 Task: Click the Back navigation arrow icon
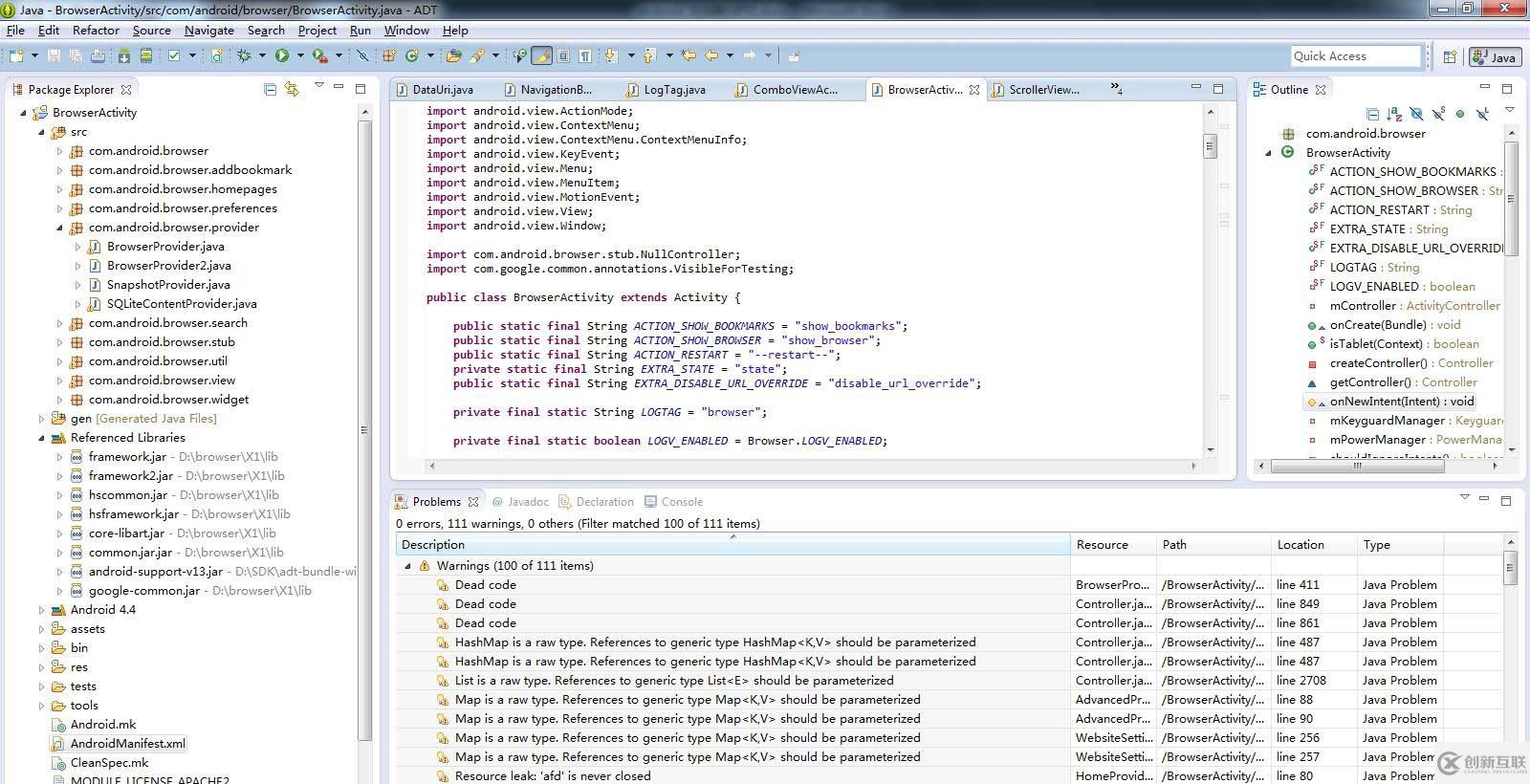(x=711, y=55)
